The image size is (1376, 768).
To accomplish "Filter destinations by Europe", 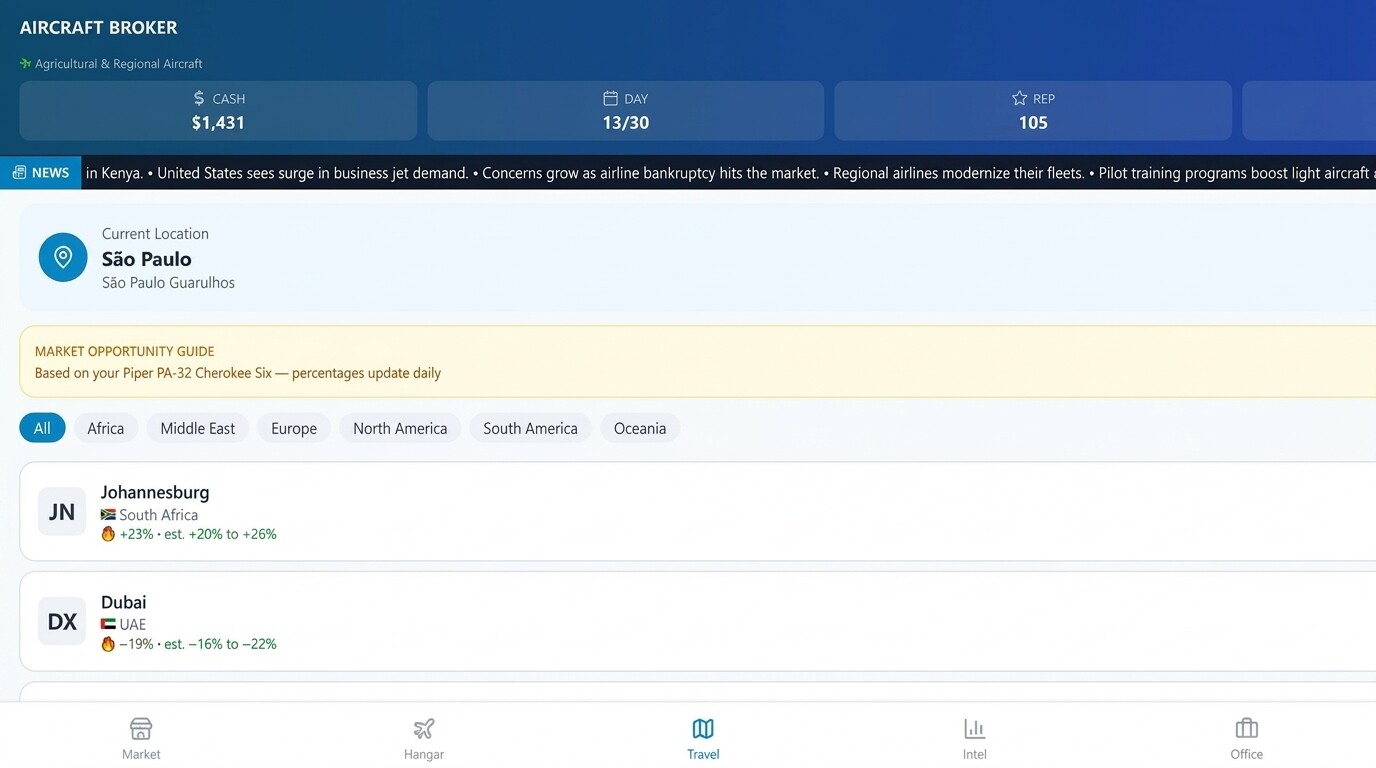I will coord(294,428).
